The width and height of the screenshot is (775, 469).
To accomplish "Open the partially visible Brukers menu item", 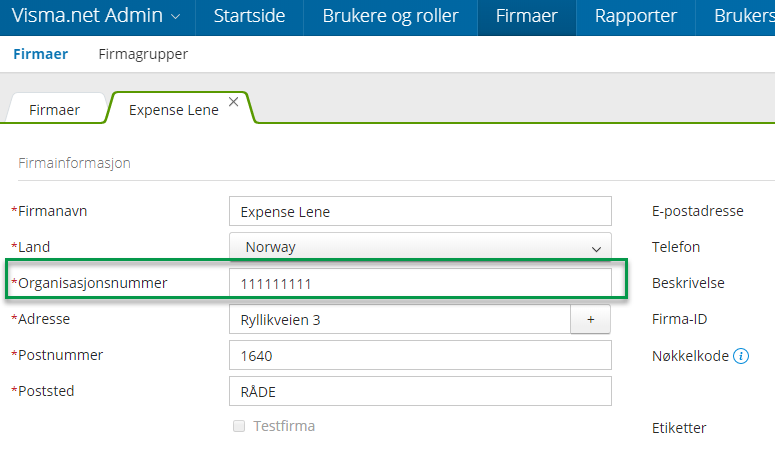I will [x=744, y=16].
